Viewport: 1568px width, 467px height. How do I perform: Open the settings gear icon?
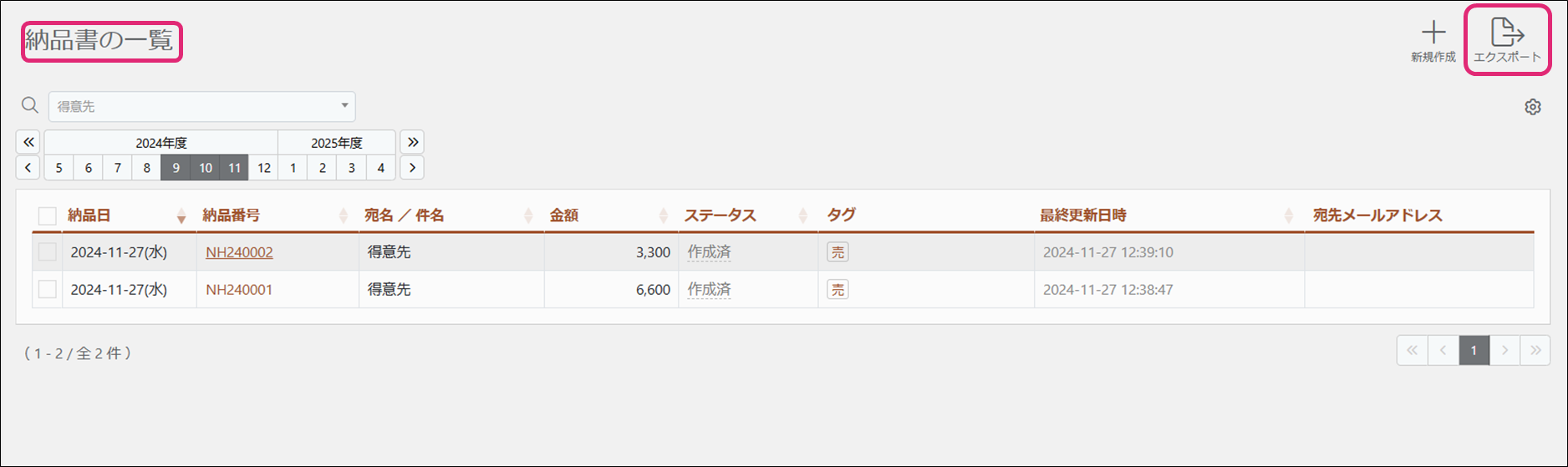point(1532,107)
